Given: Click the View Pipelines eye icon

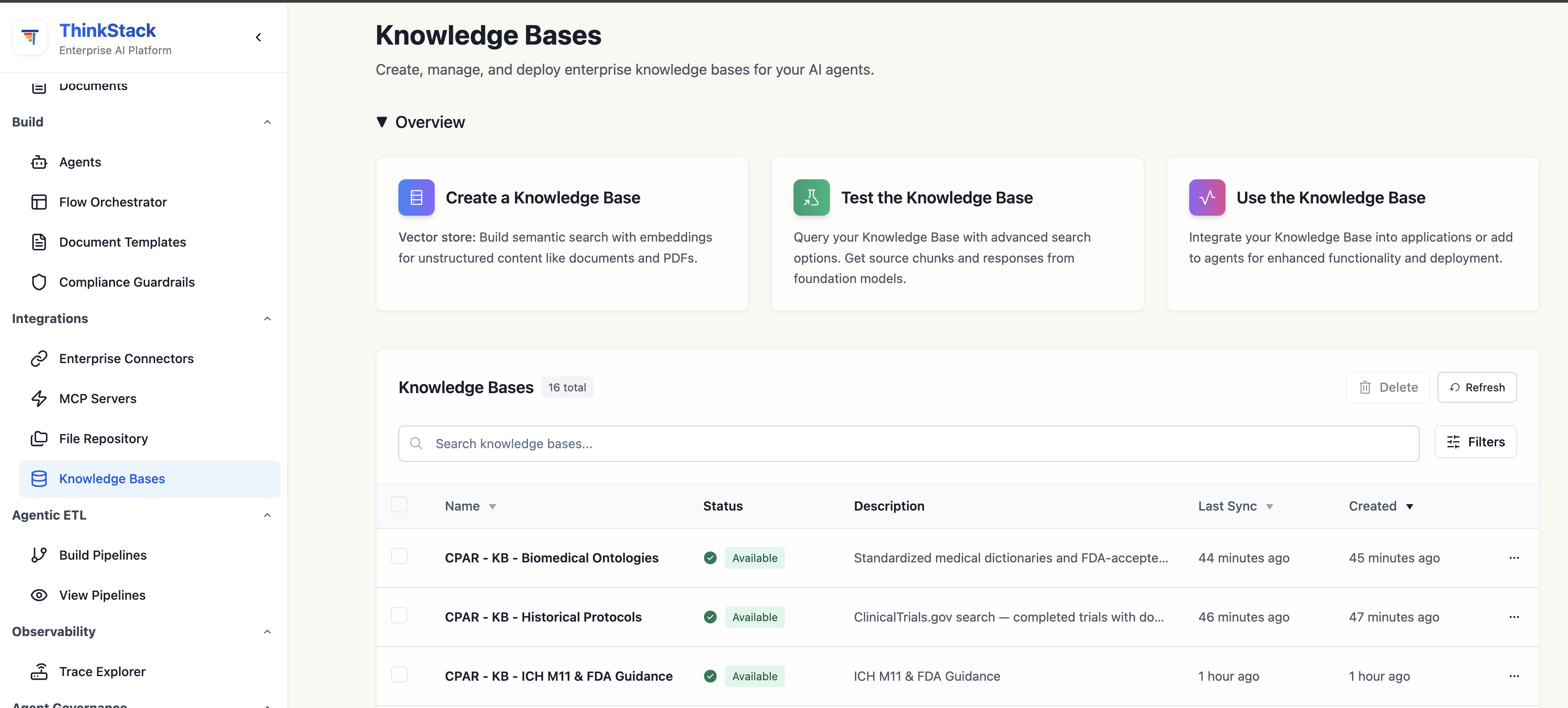Looking at the screenshot, I should pyautogui.click(x=39, y=595).
